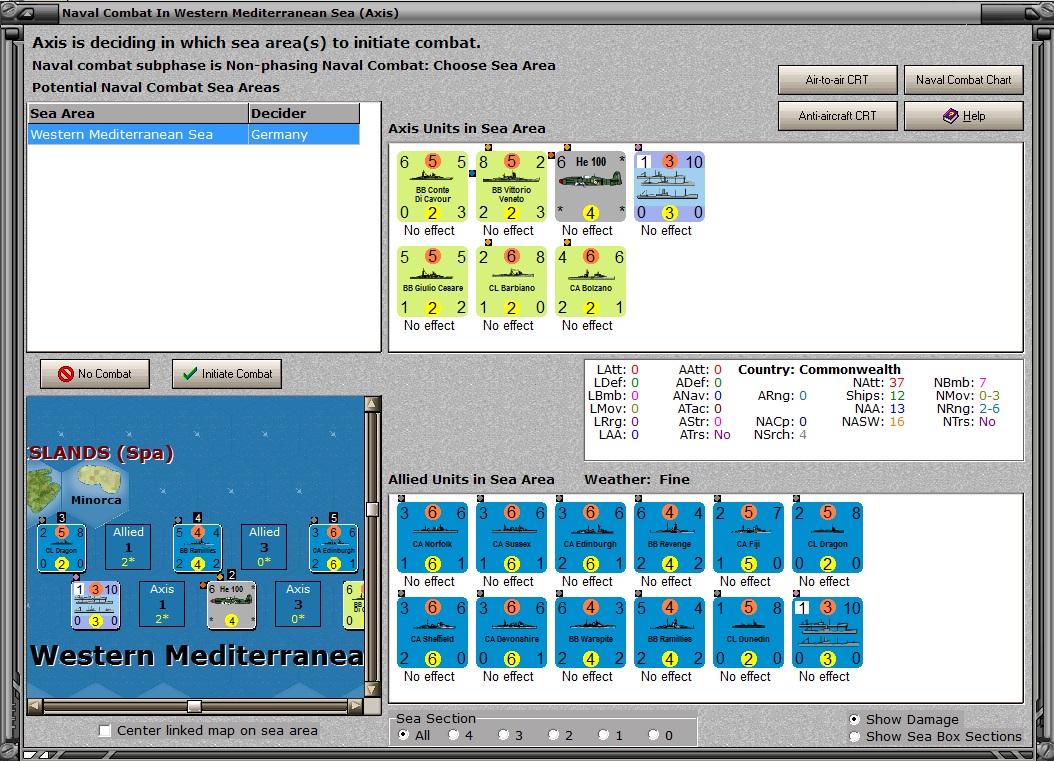Click the Axis convoy counter on the map
The height and width of the screenshot is (761, 1054).
(95, 605)
